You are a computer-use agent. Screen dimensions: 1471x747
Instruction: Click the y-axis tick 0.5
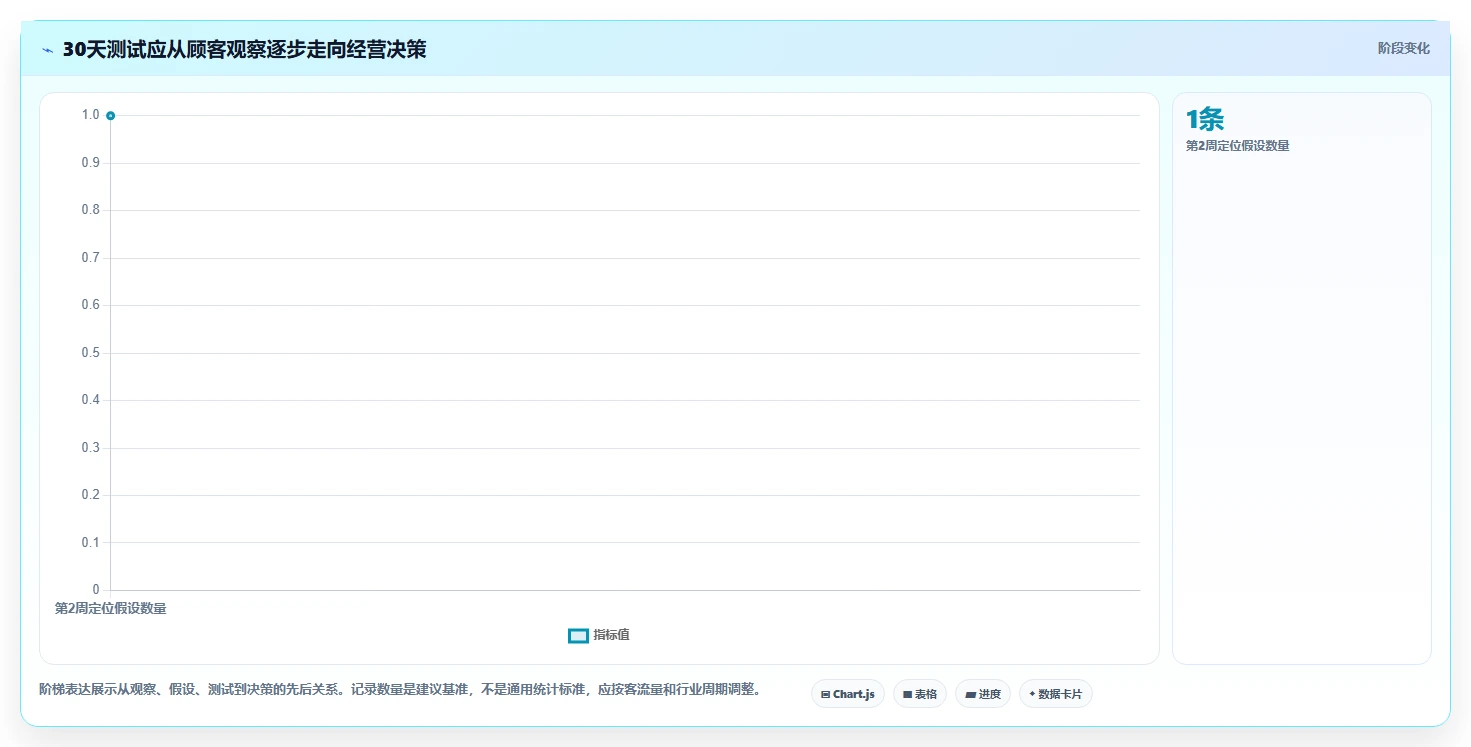[90, 353]
